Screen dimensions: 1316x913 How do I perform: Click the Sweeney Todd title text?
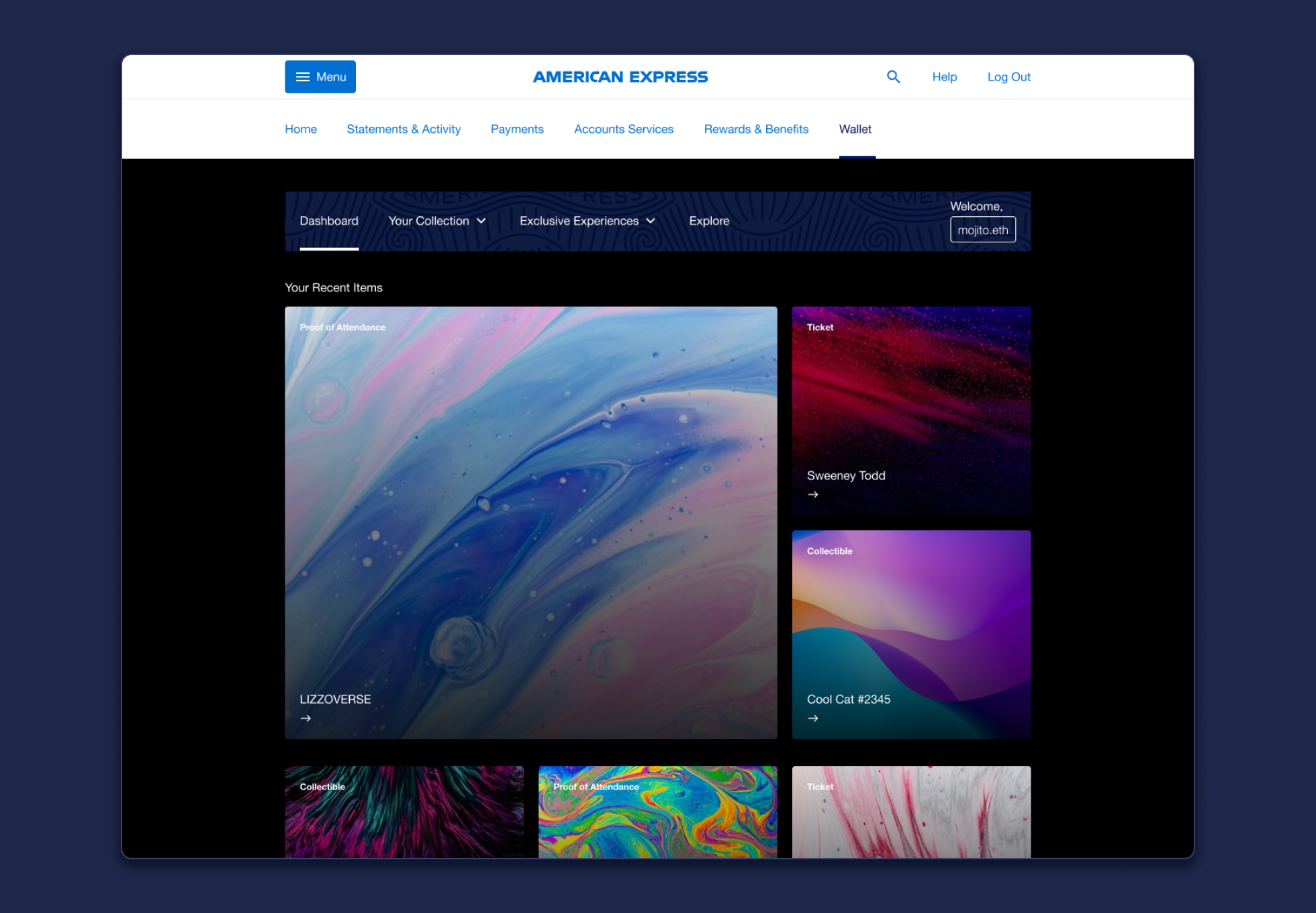tap(846, 475)
